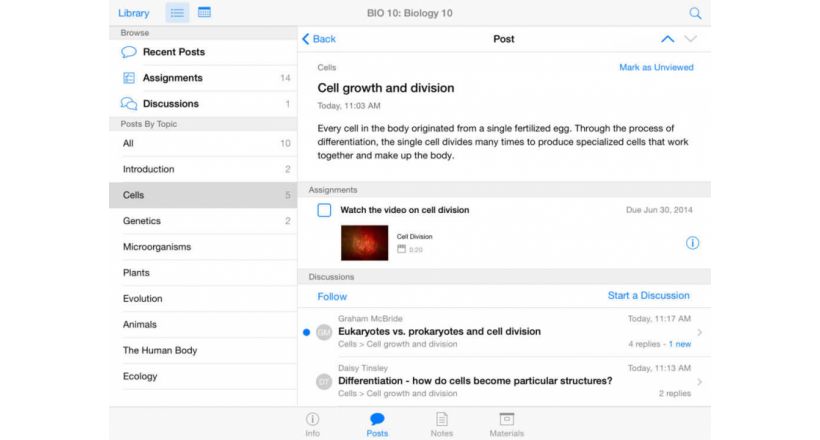This screenshot has height=440, width=820.
Task: Select the Posts tab
Action: click(x=377, y=424)
